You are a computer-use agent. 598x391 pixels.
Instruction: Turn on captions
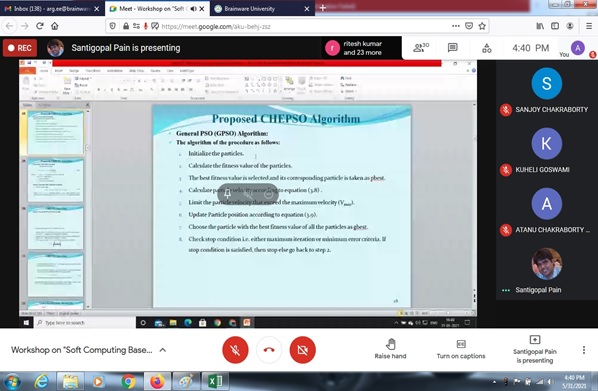[x=461, y=349]
